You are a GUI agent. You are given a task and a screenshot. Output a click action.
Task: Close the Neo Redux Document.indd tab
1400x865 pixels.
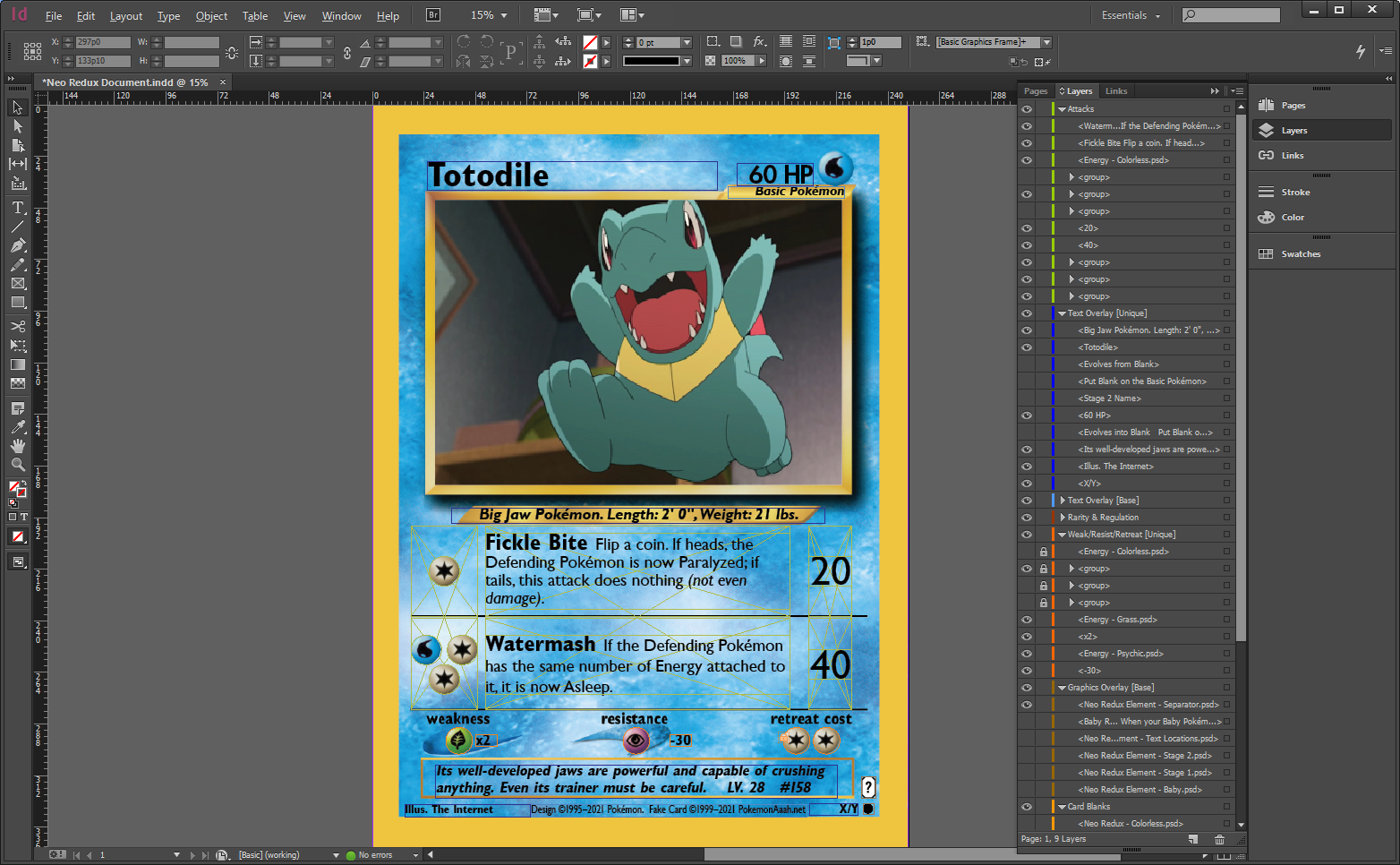pos(223,82)
